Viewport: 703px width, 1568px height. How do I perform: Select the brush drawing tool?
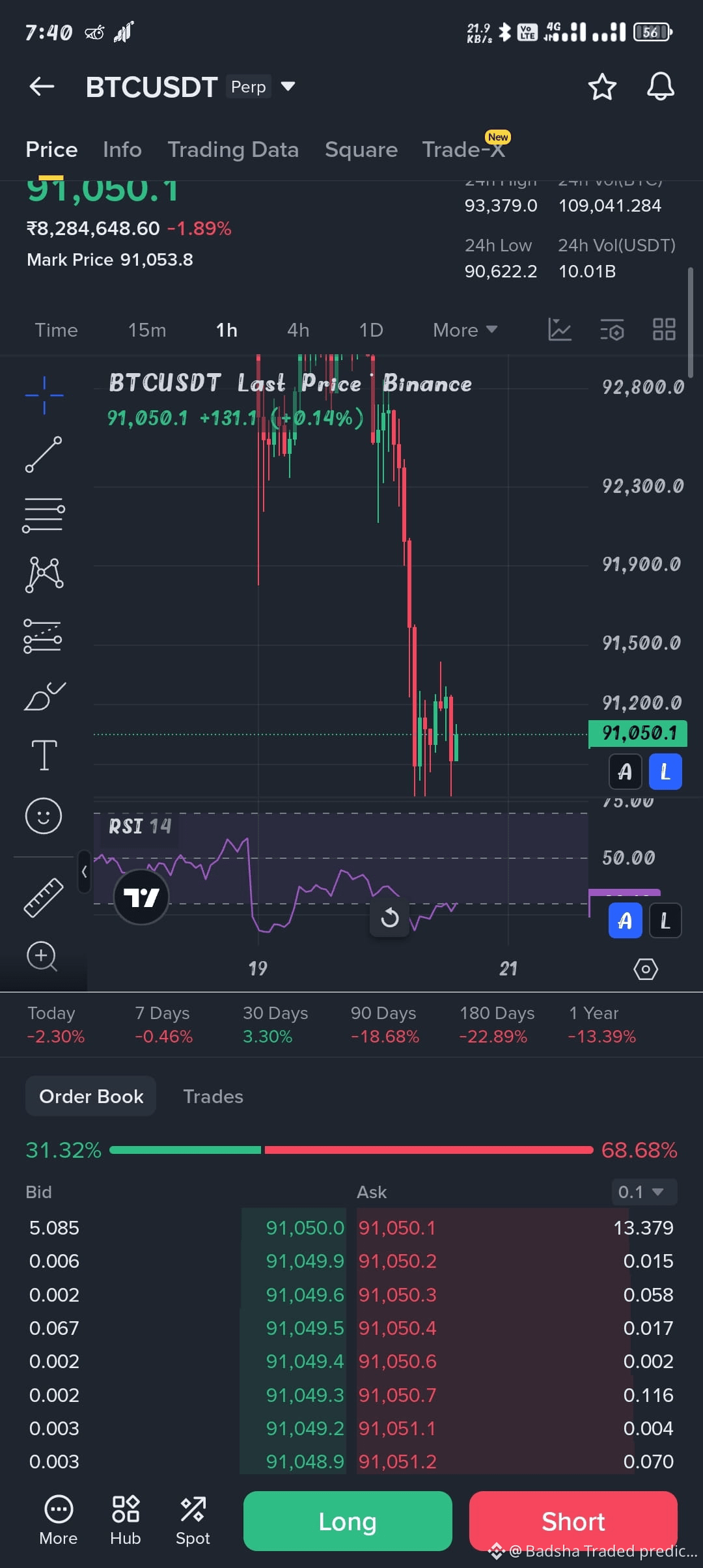[44, 696]
